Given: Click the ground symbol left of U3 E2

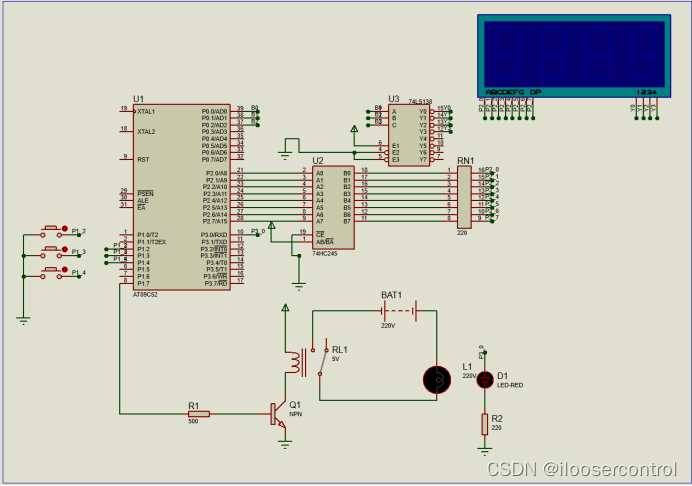Looking at the screenshot, I should click(285, 155).
